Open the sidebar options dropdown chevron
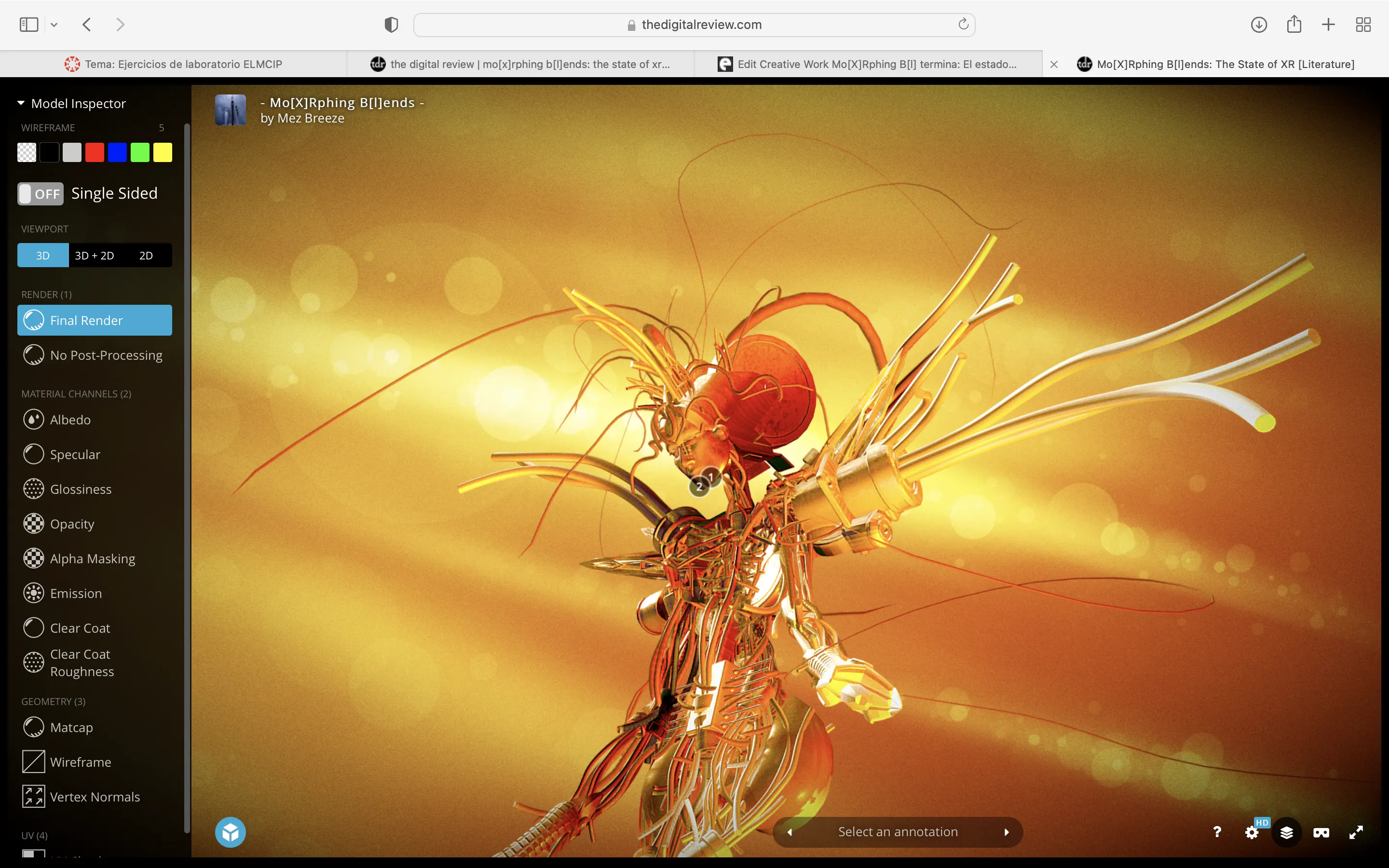Viewport: 1389px width, 868px height. coord(54,25)
